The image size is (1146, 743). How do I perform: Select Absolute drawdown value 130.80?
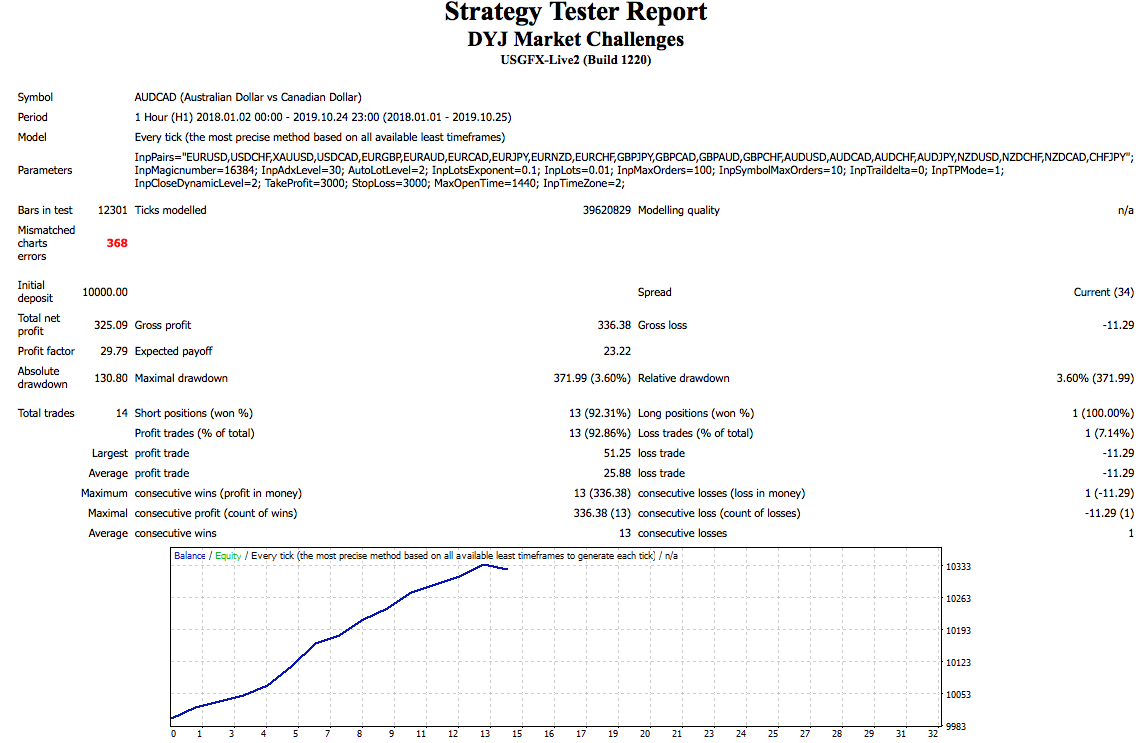(111, 378)
